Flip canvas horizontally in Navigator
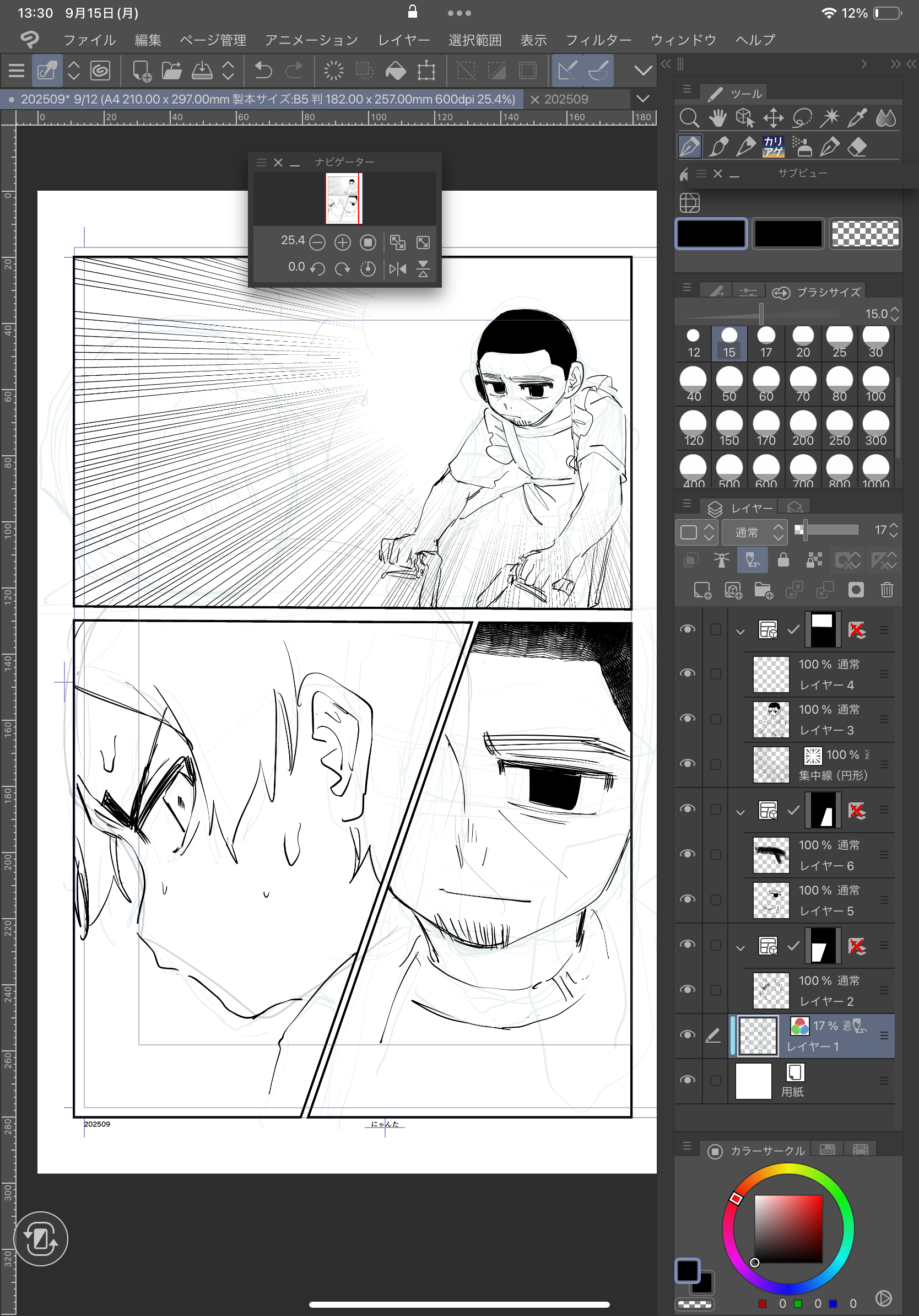This screenshot has height=1316, width=919. (397, 268)
